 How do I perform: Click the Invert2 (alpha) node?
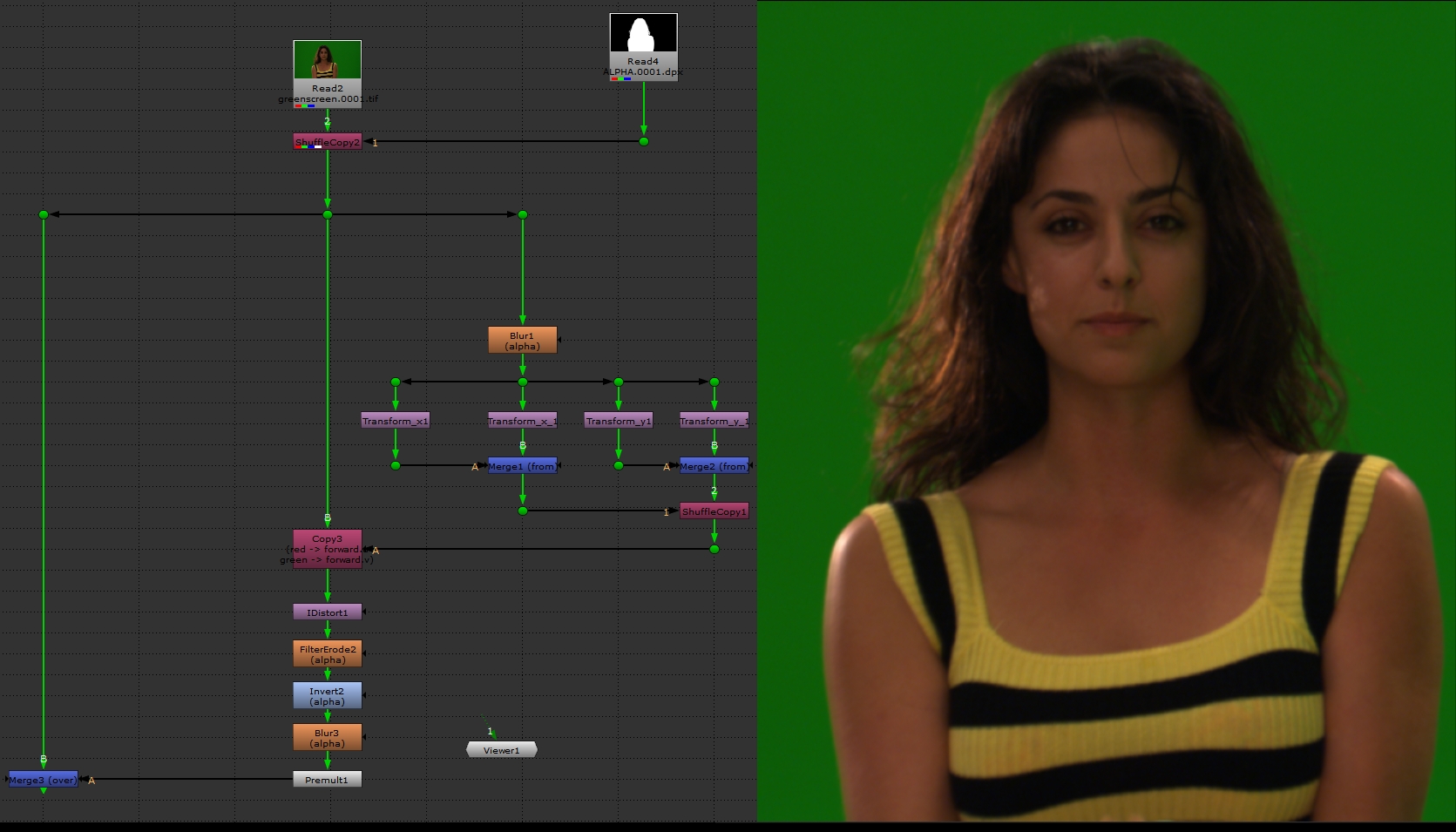tap(327, 696)
